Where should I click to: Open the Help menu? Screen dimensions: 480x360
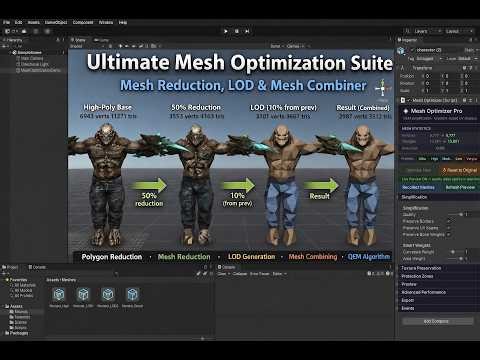(123, 22)
